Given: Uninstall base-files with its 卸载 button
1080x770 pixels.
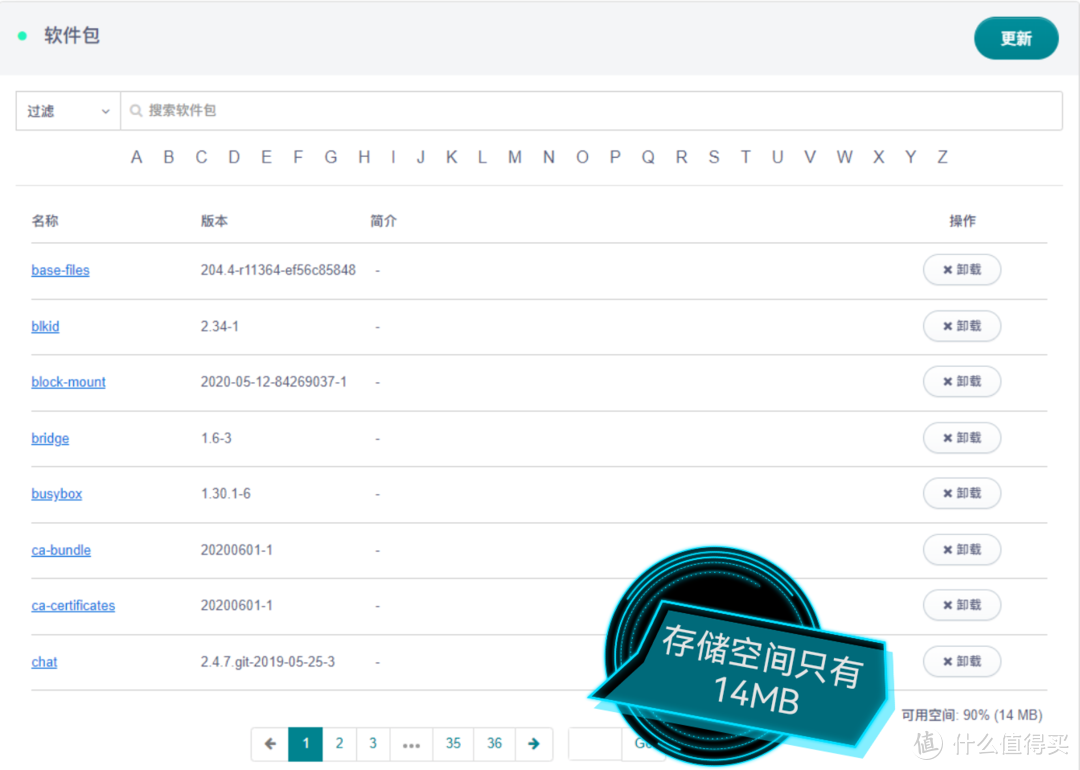Looking at the screenshot, I should click(x=962, y=269).
